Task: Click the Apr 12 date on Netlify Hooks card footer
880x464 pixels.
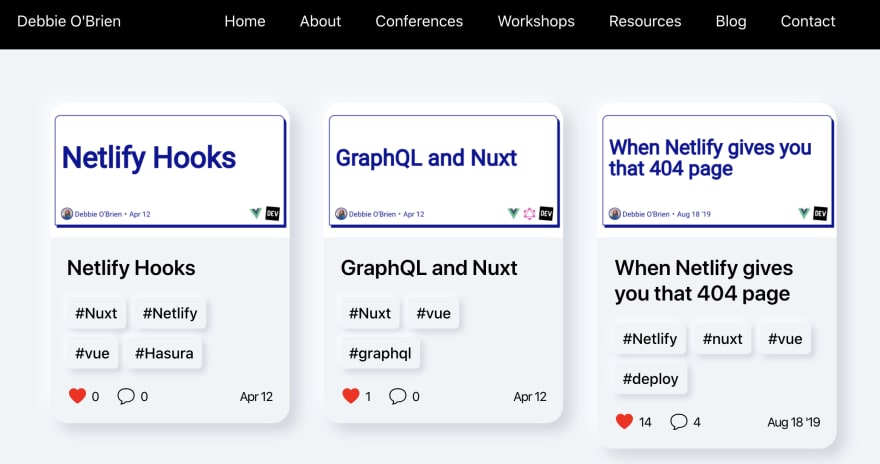Action: 256,397
